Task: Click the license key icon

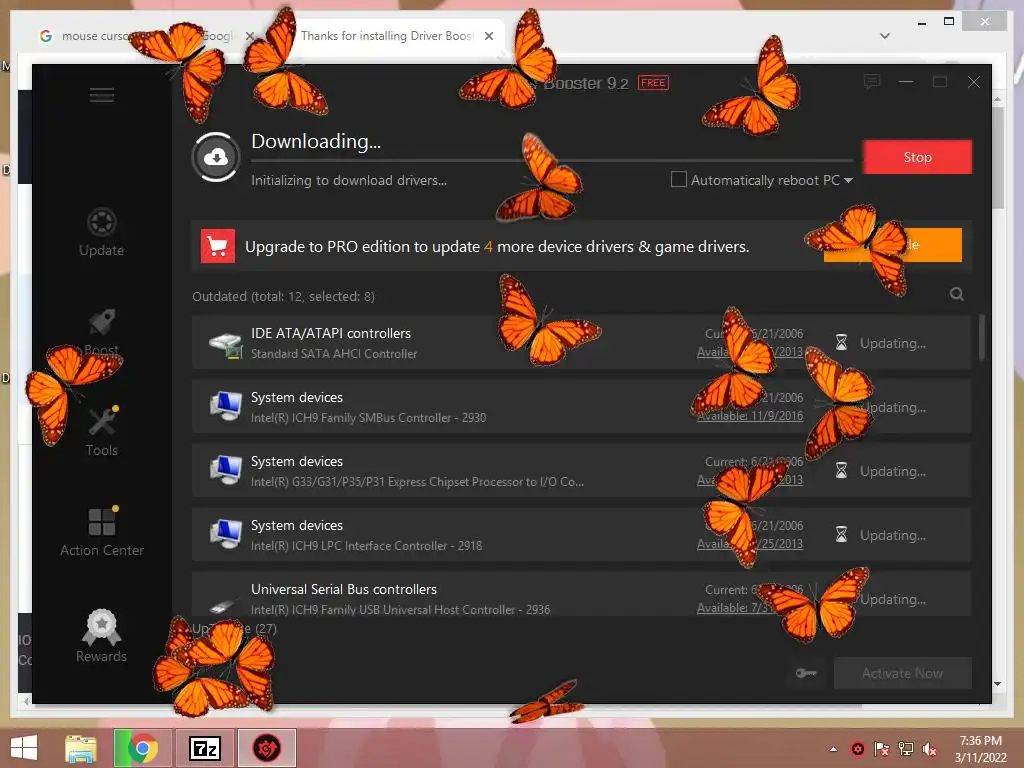Action: pos(806,673)
